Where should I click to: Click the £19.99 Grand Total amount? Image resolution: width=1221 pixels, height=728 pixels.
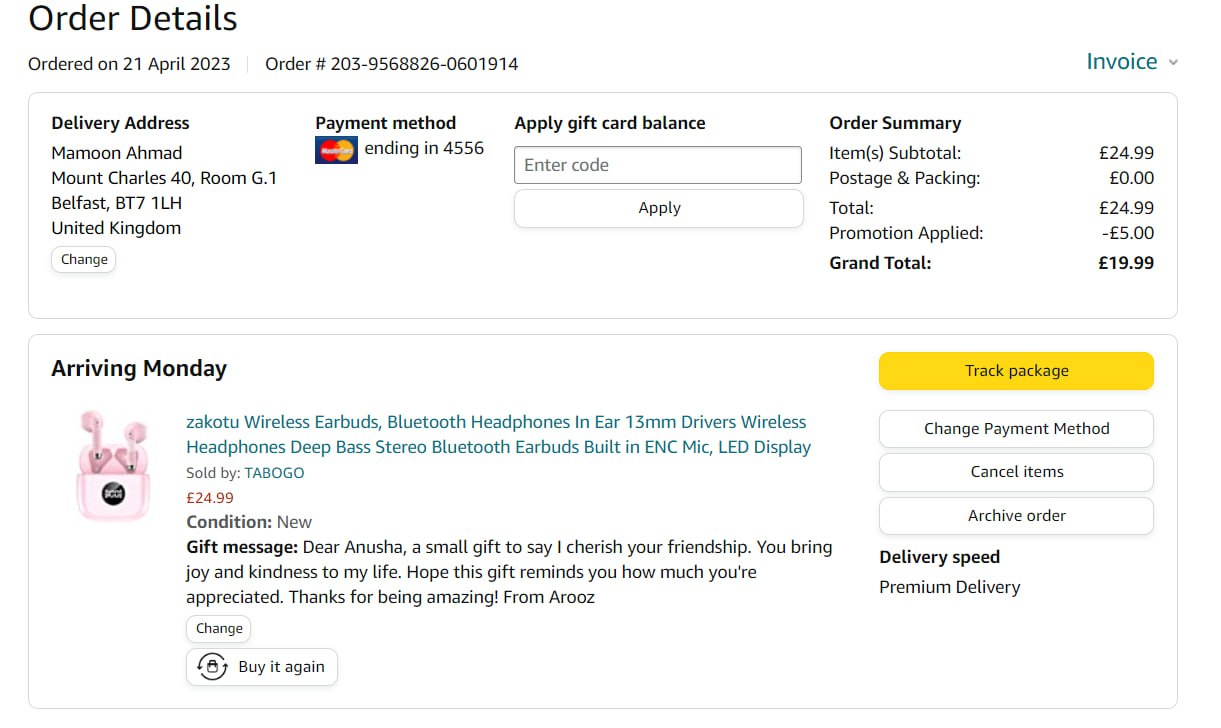click(1126, 263)
